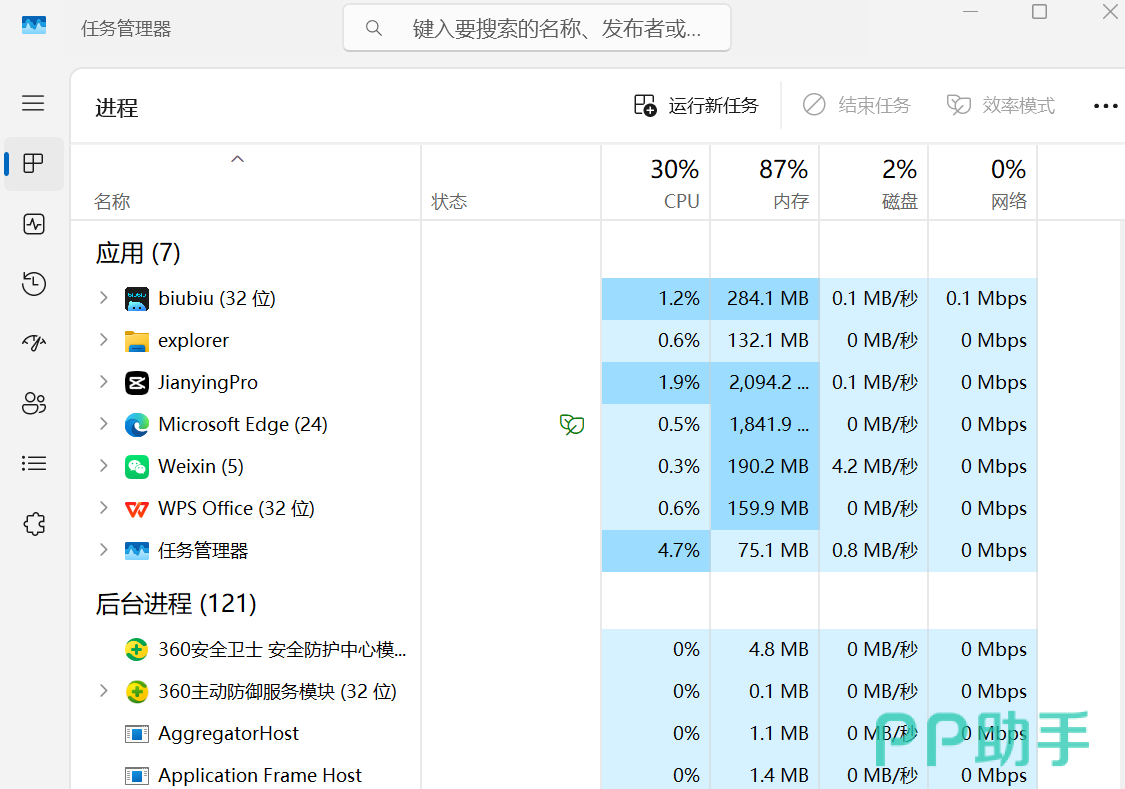Open the three-dot more options menu
This screenshot has height=789, width=1125.
click(x=1105, y=106)
